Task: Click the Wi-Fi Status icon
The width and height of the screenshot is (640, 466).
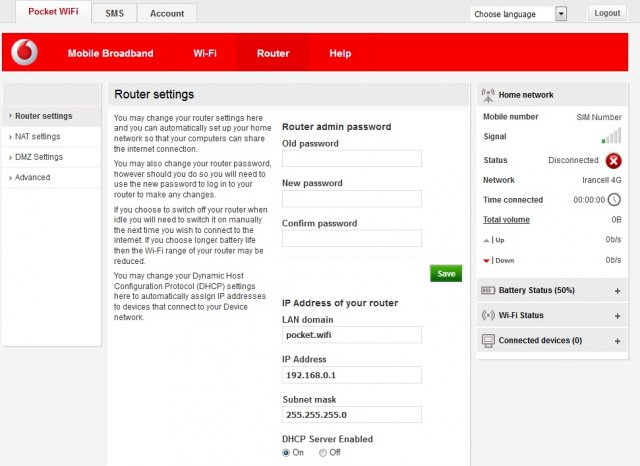Action: click(x=488, y=315)
